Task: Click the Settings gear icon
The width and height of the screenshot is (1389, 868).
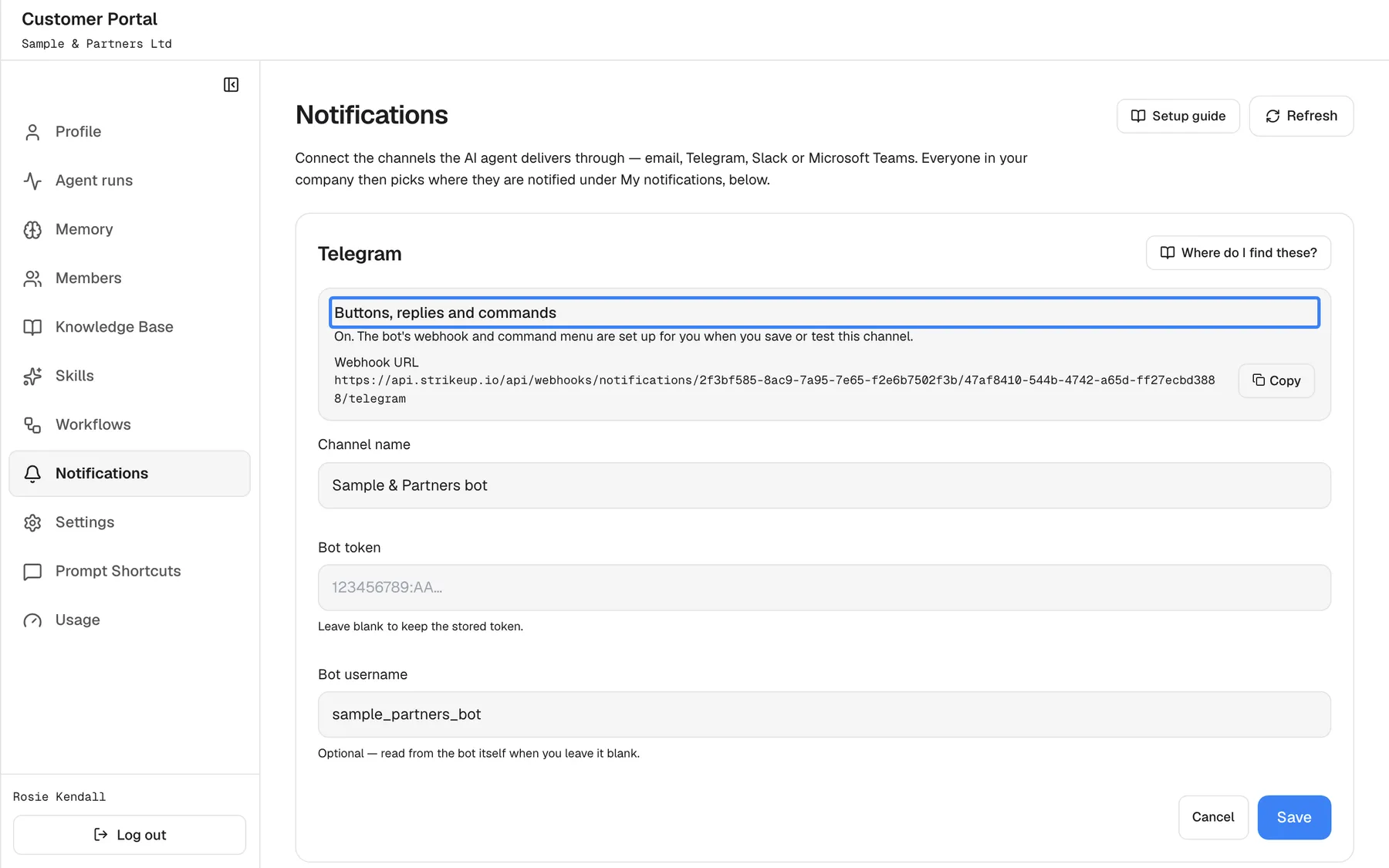Action: 32,522
